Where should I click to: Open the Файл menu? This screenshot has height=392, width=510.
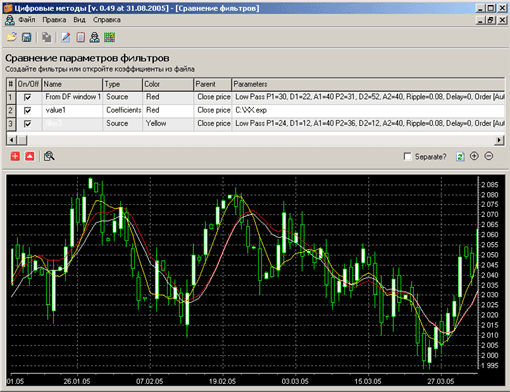[27, 20]
